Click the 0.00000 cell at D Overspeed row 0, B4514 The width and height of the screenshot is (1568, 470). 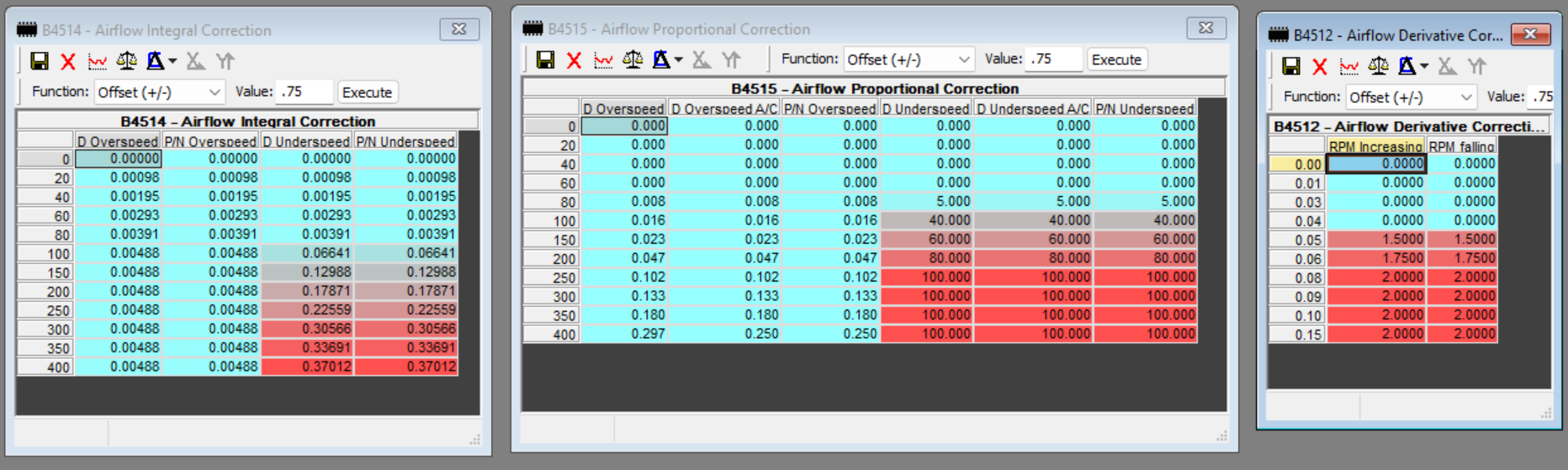[x=118, y=158]
